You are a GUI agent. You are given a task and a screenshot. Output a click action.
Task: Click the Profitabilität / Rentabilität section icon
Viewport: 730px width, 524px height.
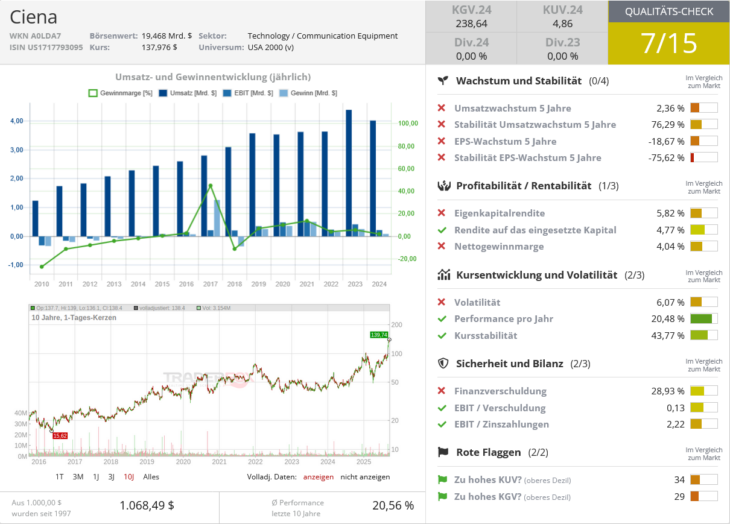(x=444, y=186)
